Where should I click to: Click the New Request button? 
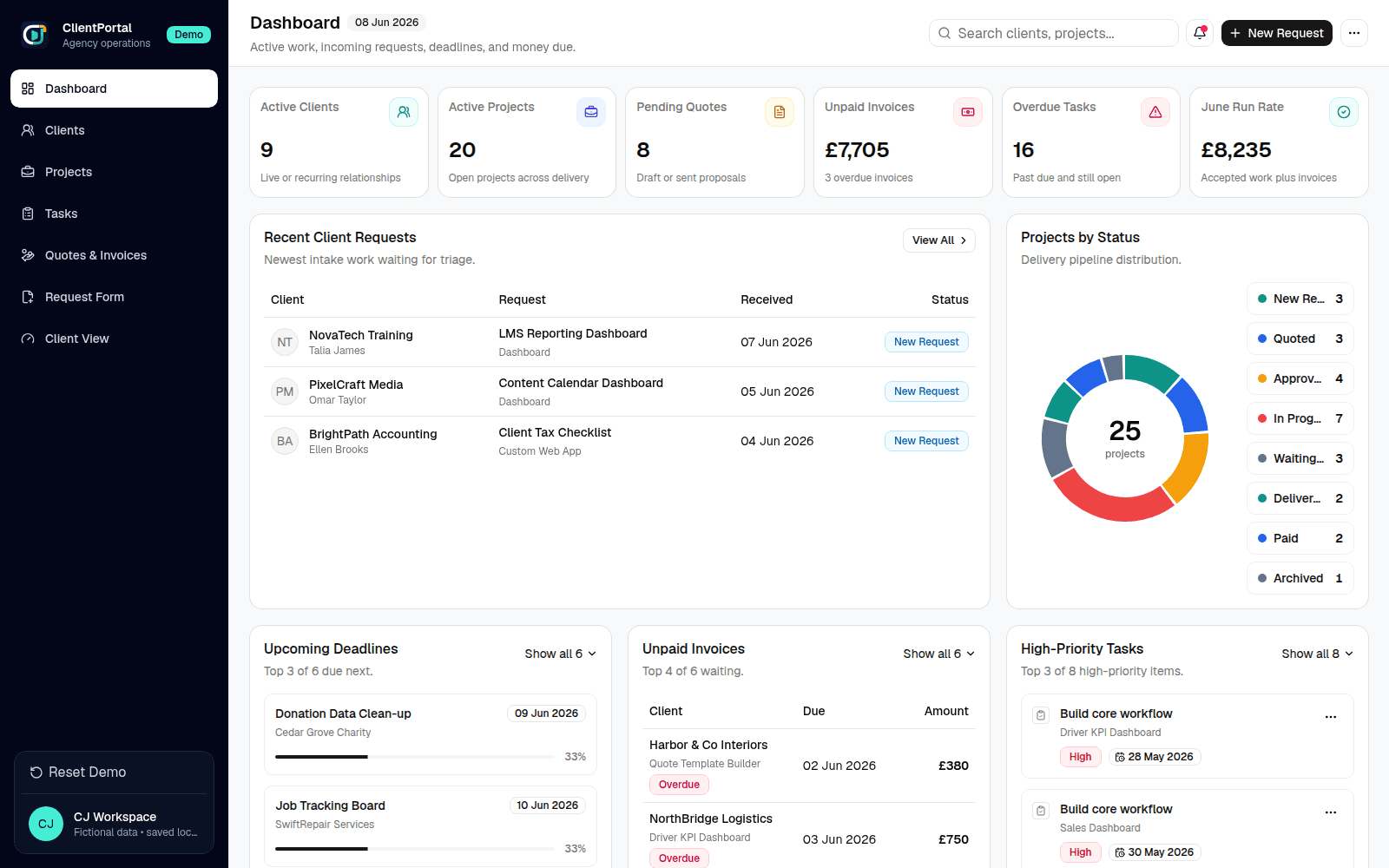click(x=1276, y=33)
